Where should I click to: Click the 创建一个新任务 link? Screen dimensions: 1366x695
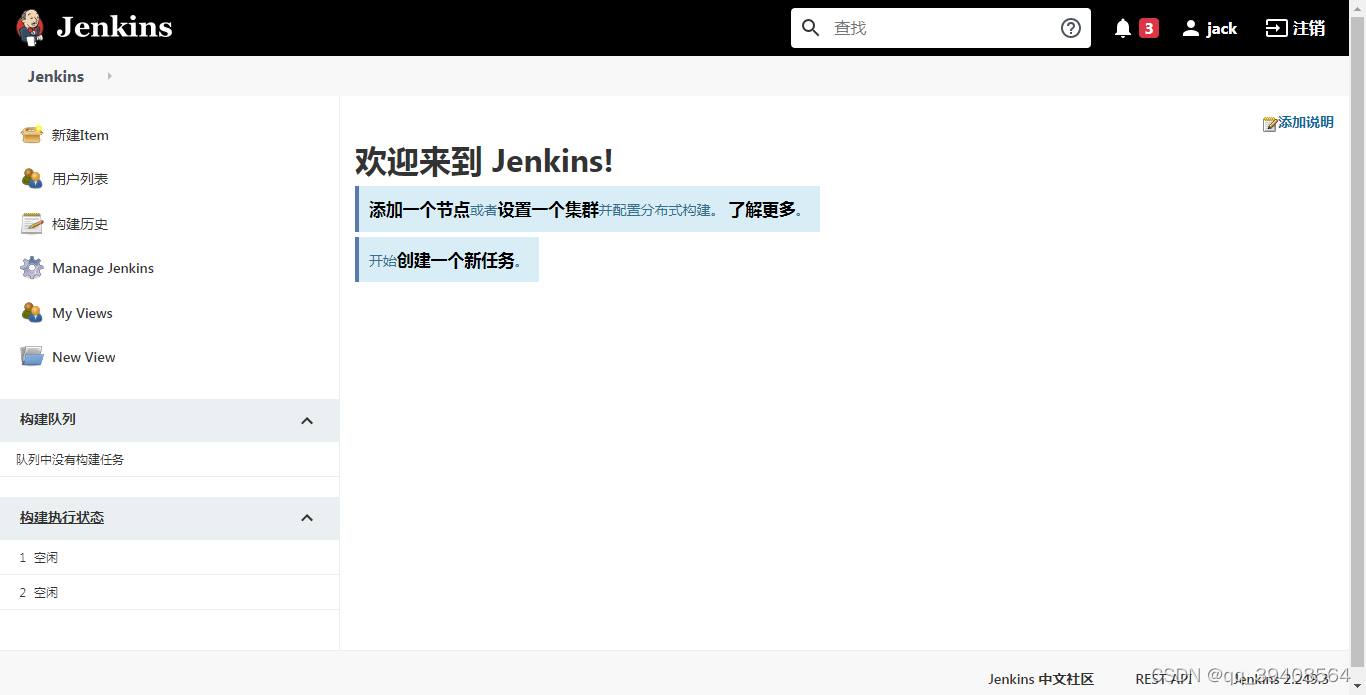tap(456, 260)
